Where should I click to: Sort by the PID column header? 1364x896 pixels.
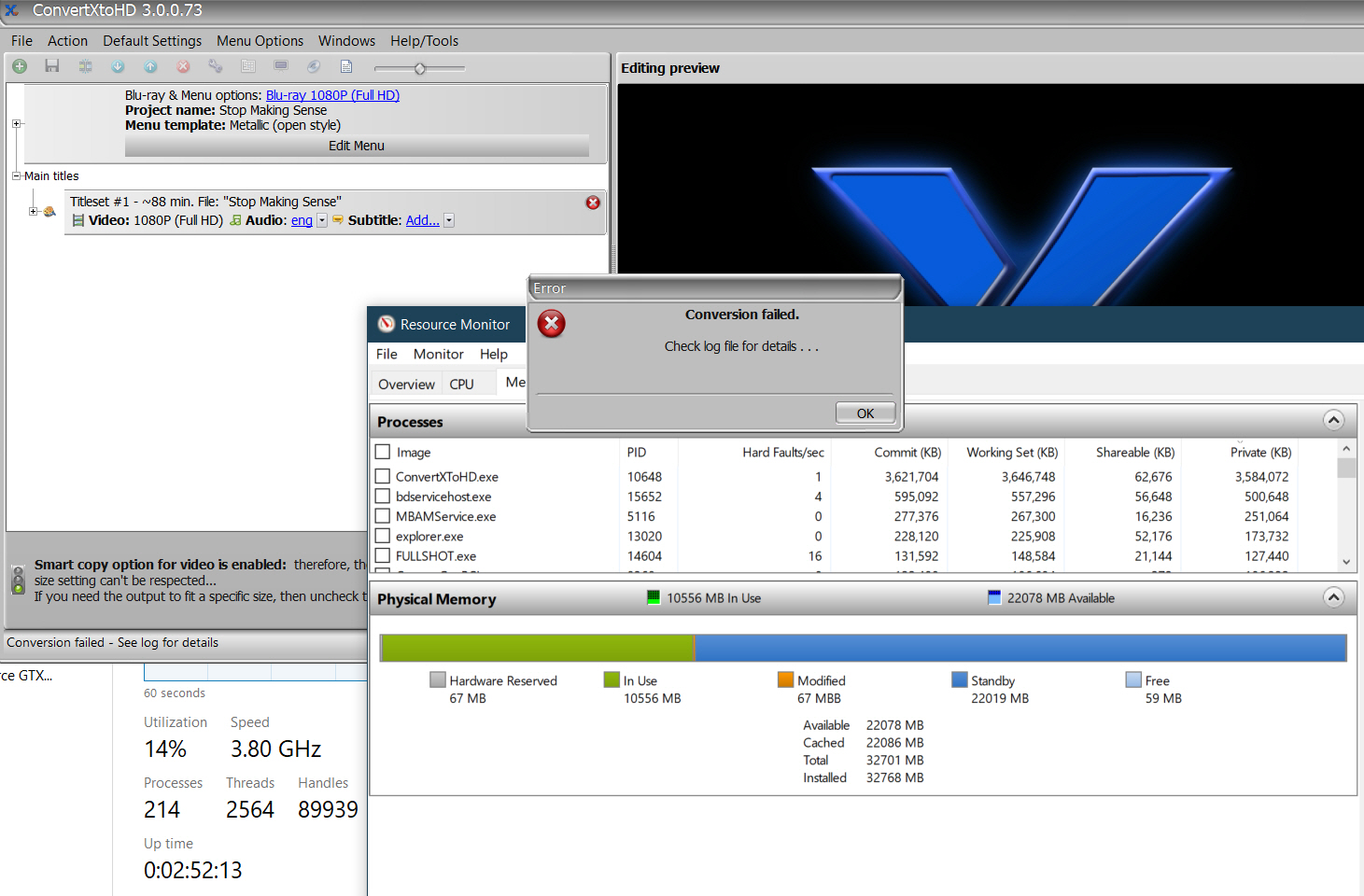click(x=637, y=452)
